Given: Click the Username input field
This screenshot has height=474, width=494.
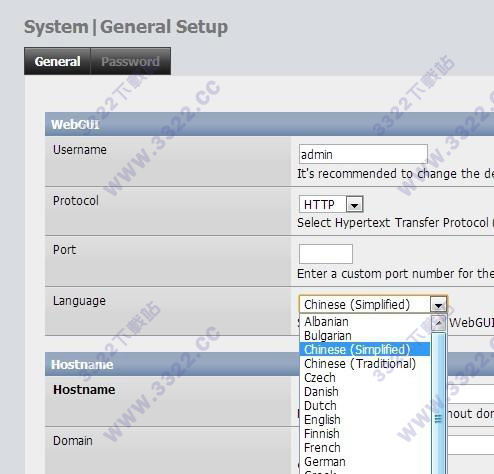Looking at the screenshot, I should 363,154.
